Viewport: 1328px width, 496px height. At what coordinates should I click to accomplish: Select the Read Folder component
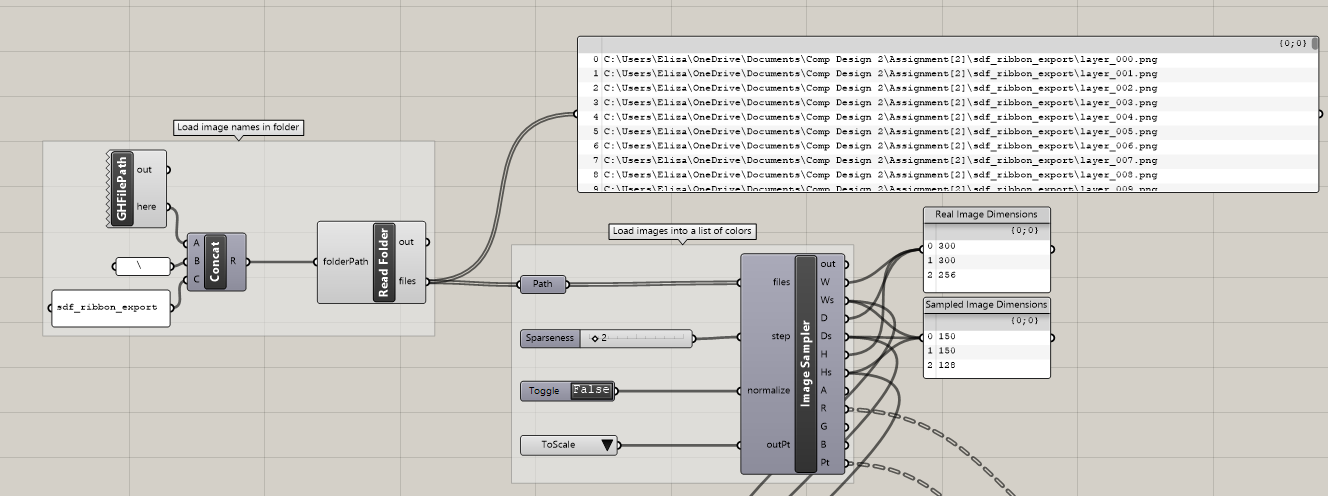pyautogui.click(x=381, y=262)
